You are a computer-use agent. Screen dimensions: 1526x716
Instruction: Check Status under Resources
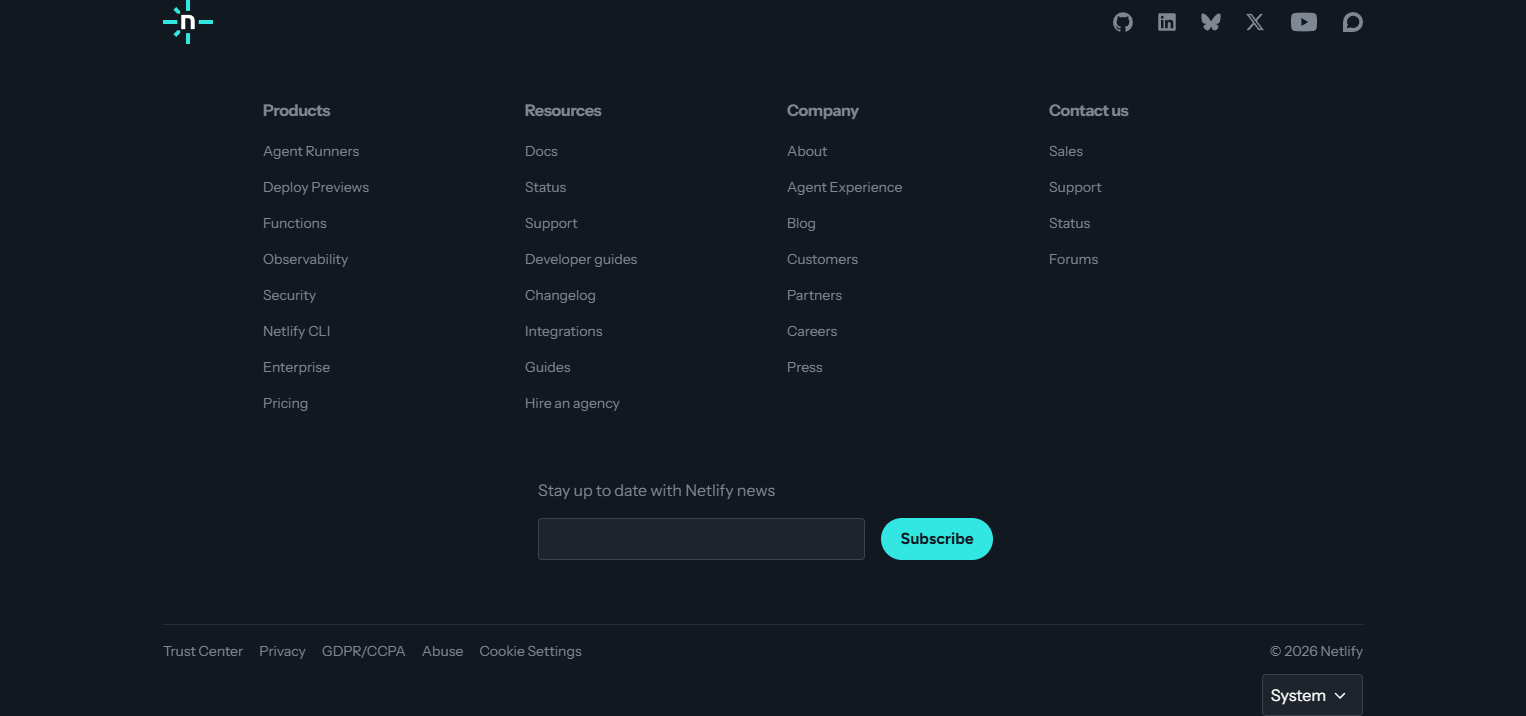(545, 187)
